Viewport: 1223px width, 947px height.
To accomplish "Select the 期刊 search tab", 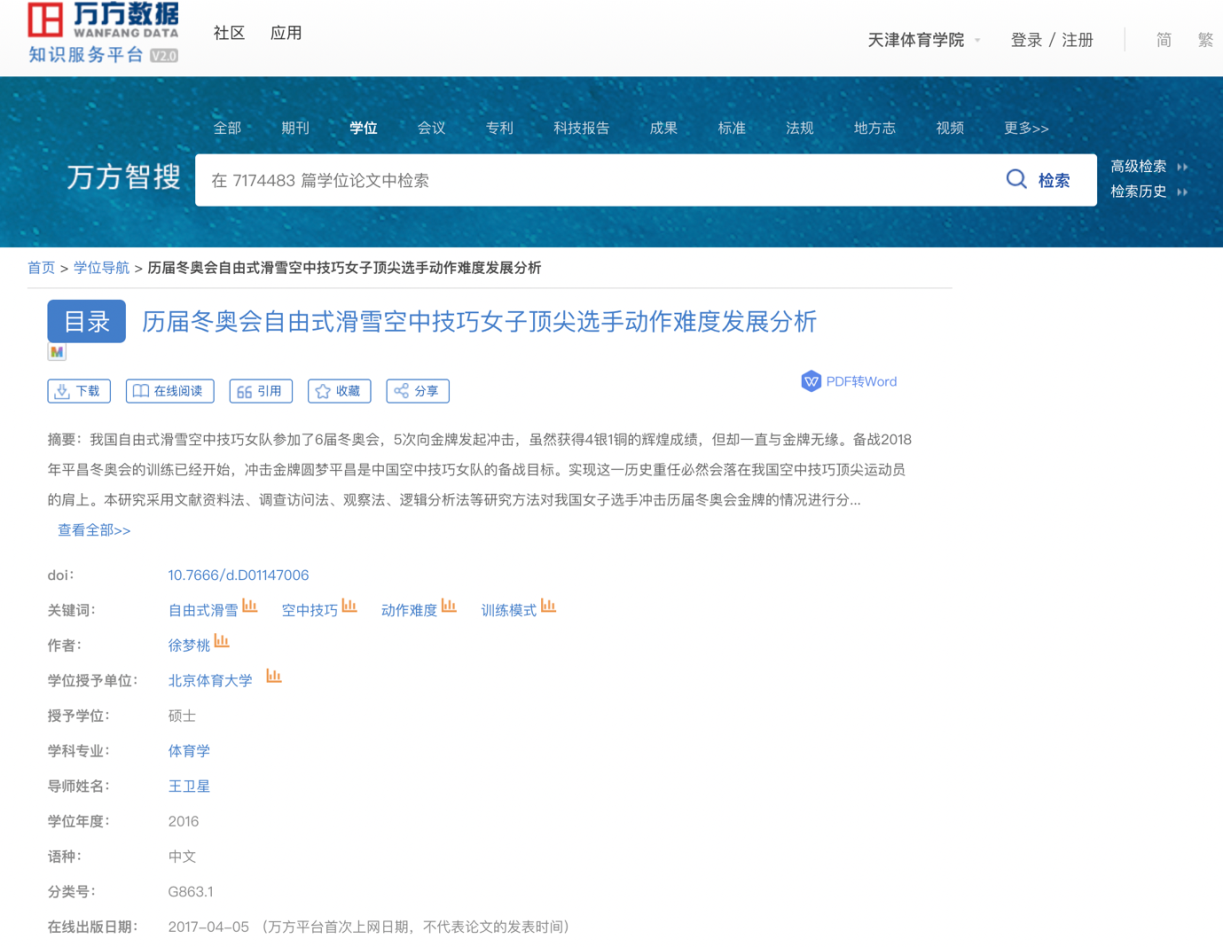I will tap(295, 128).
